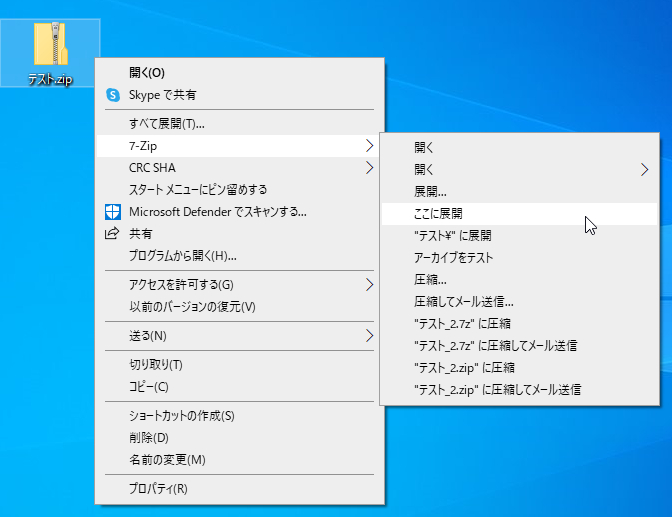This screenshot has height=517, width=672.
Task: Choose 圧縮... in 7-Zip submenu
Action: coord(519,280)
